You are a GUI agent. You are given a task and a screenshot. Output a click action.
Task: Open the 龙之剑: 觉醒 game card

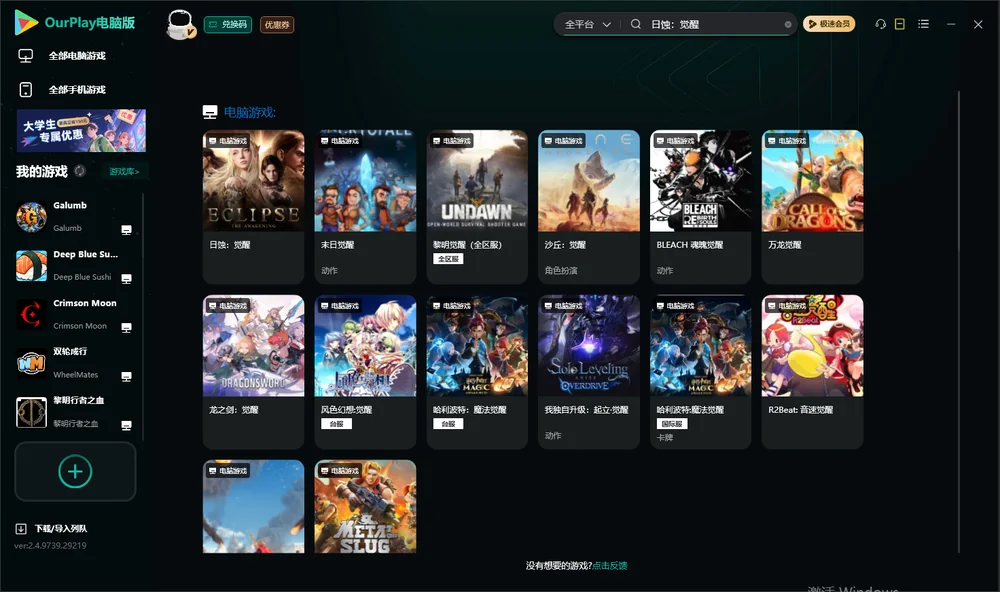pos(254,372)
